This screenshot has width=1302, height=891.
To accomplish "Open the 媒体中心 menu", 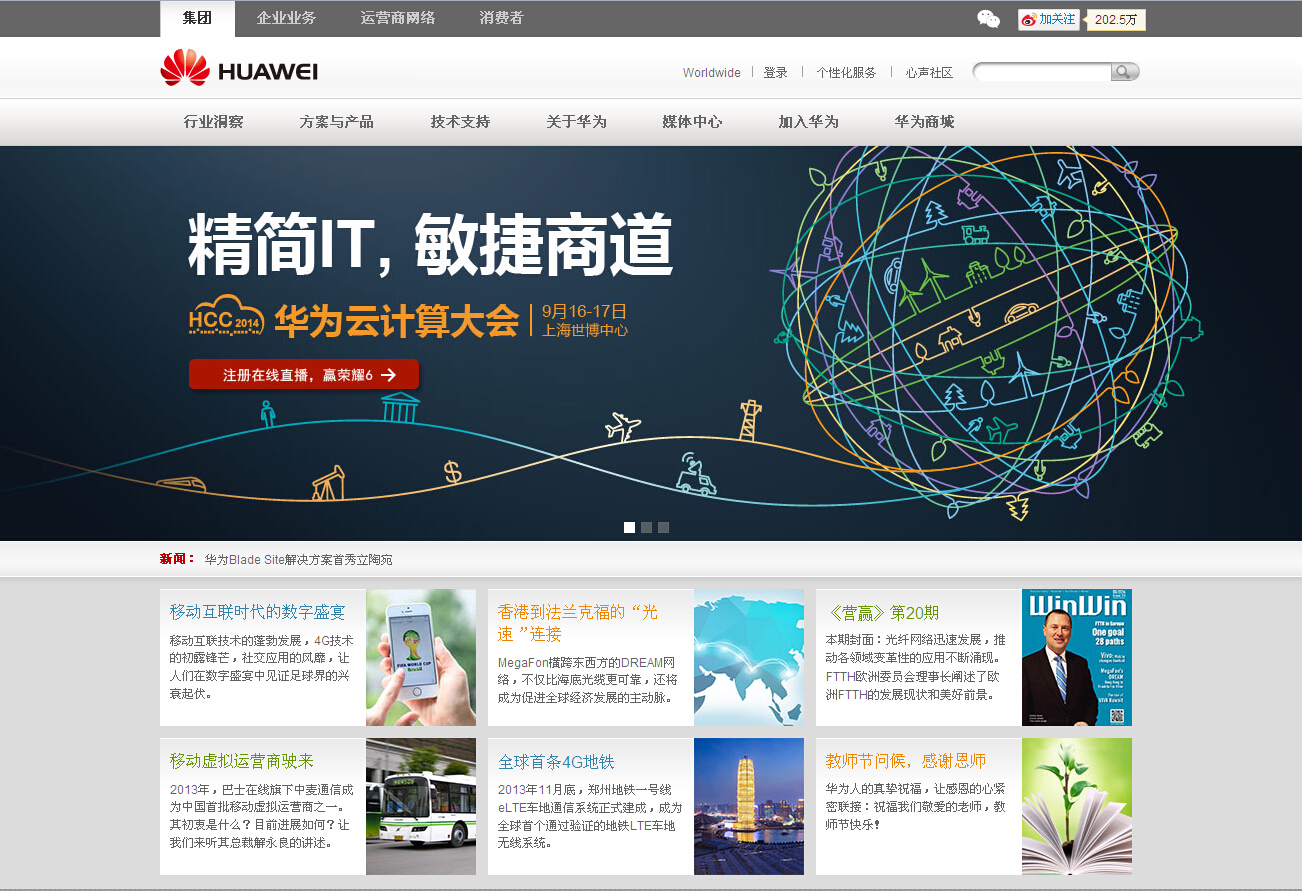I will coord(692,122).
